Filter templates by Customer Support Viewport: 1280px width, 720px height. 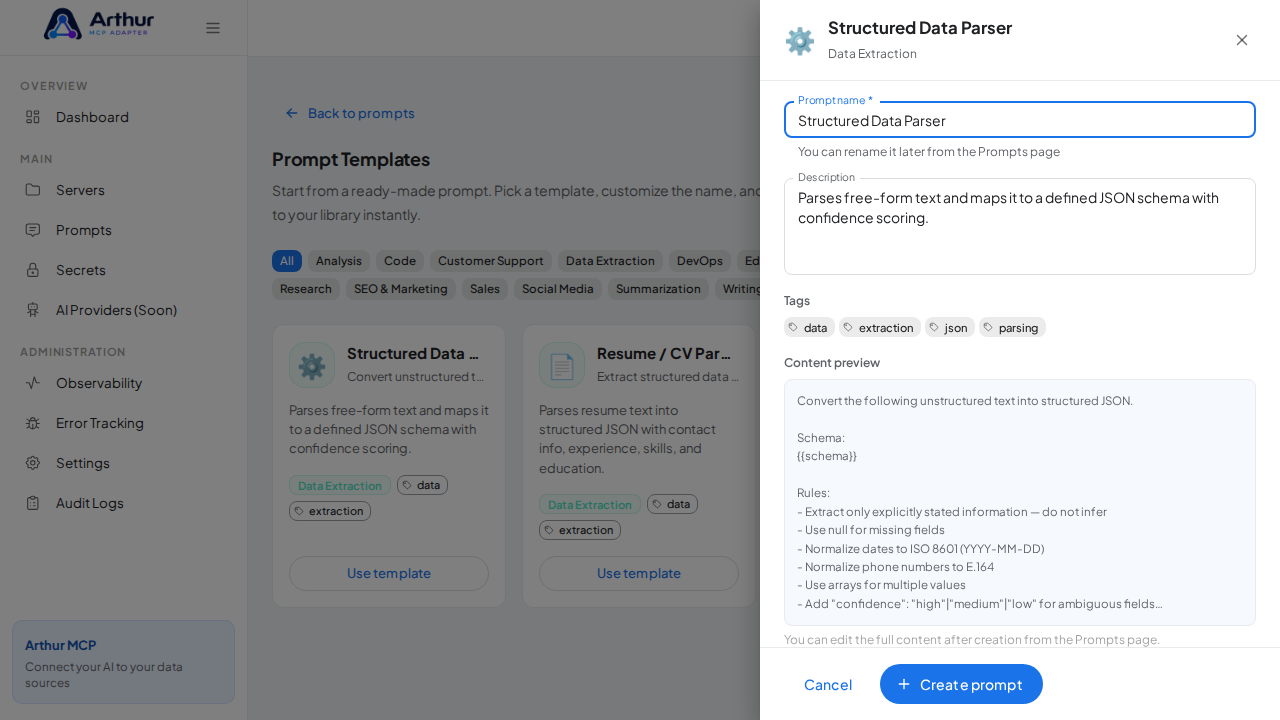pos(491,261)
